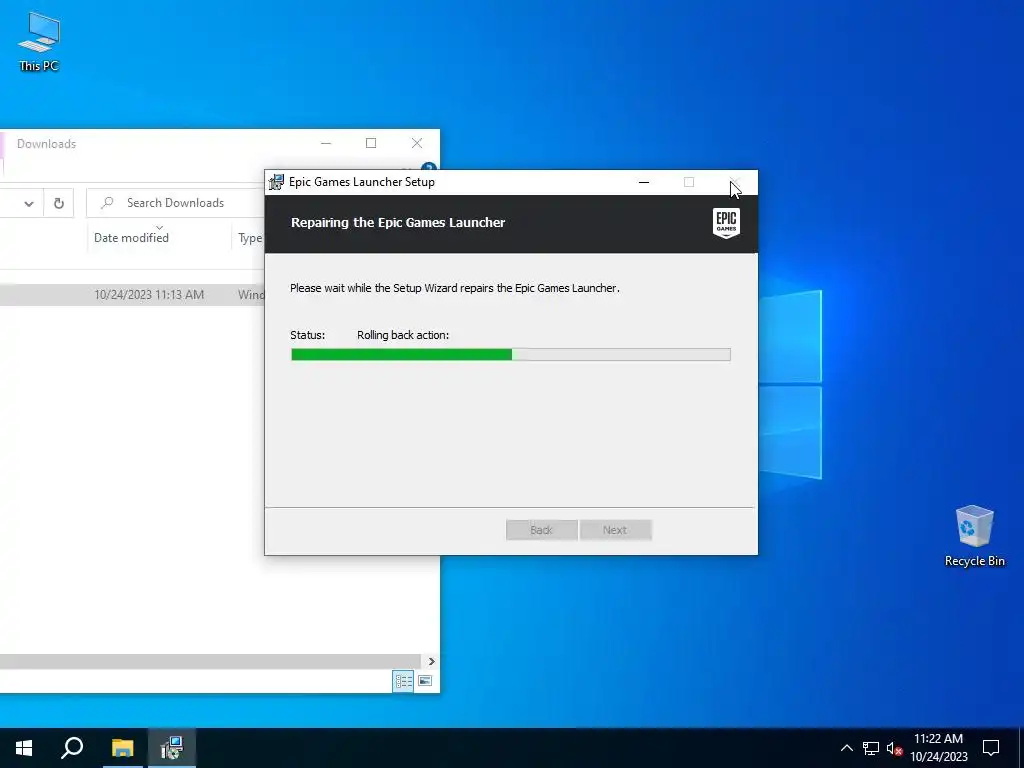Open File Explorer from the taskbar
1024x768 pixels.
pos(122,748)
